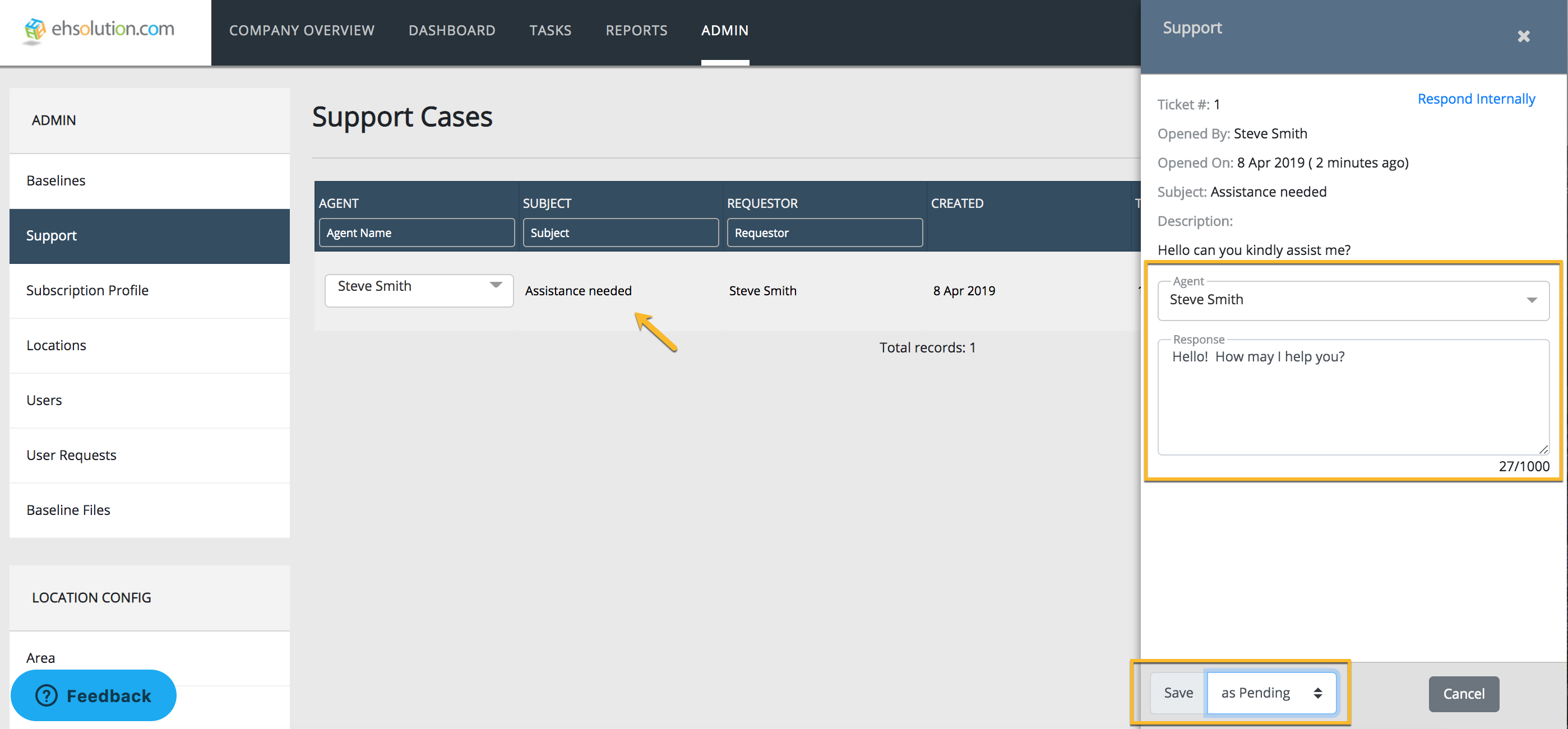The image size is (1568, 729).
Task: Open User Requests in the sidebar
Action: click(150, 455)
